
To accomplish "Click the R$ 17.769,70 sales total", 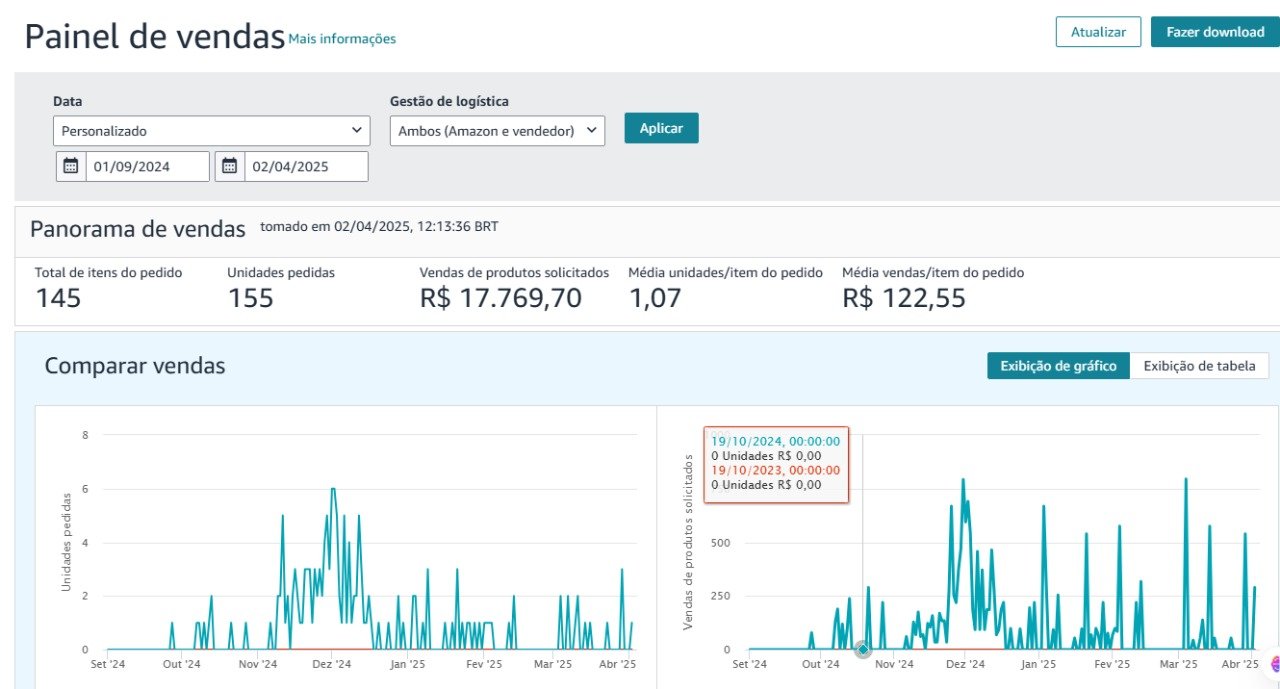I will (500, 298).
